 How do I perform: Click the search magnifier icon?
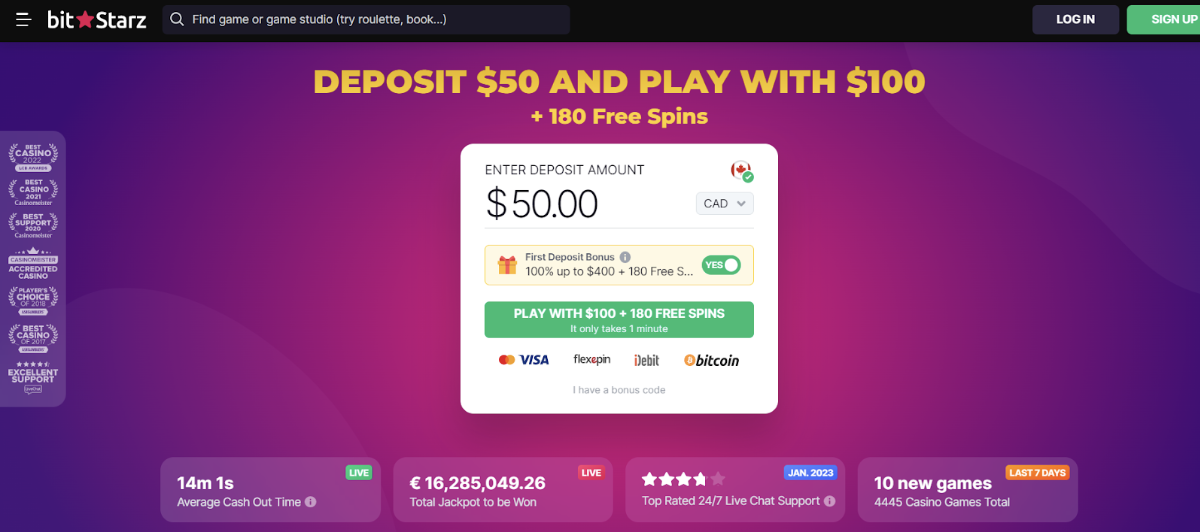click(x=177, y=20)
